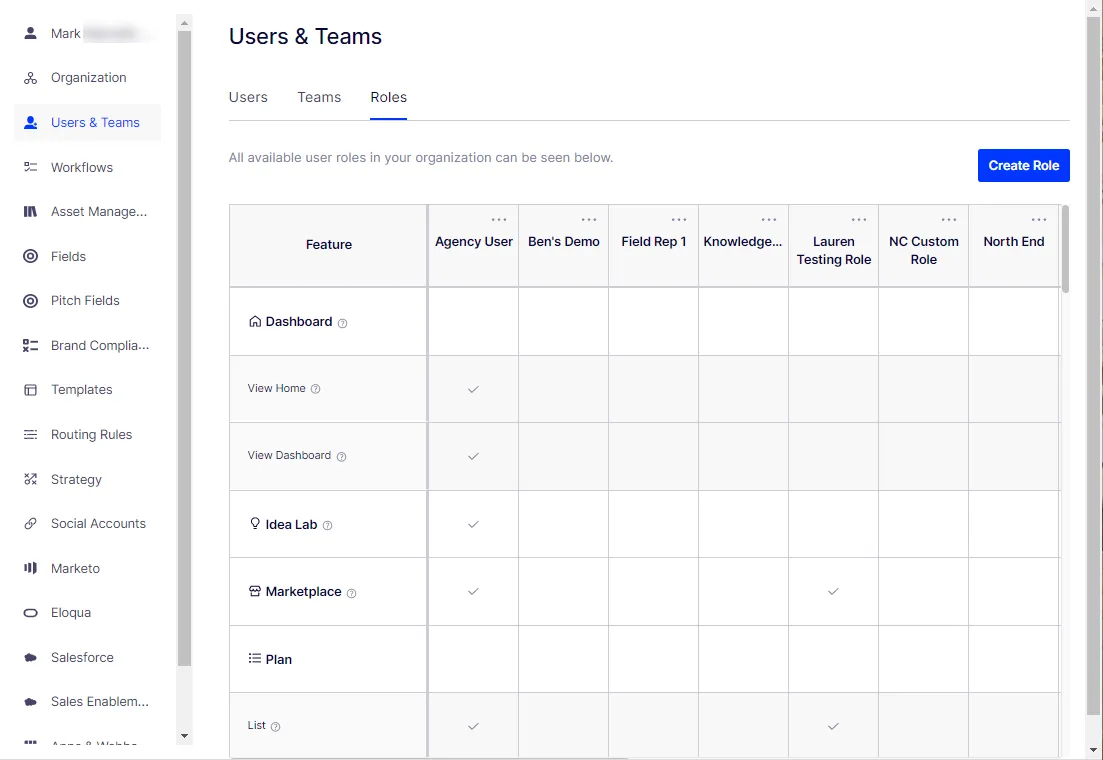Enable Idea Lab for Field Rep 1
Viewport: 1103px width, 760px height.
click(x=653, y=524)
